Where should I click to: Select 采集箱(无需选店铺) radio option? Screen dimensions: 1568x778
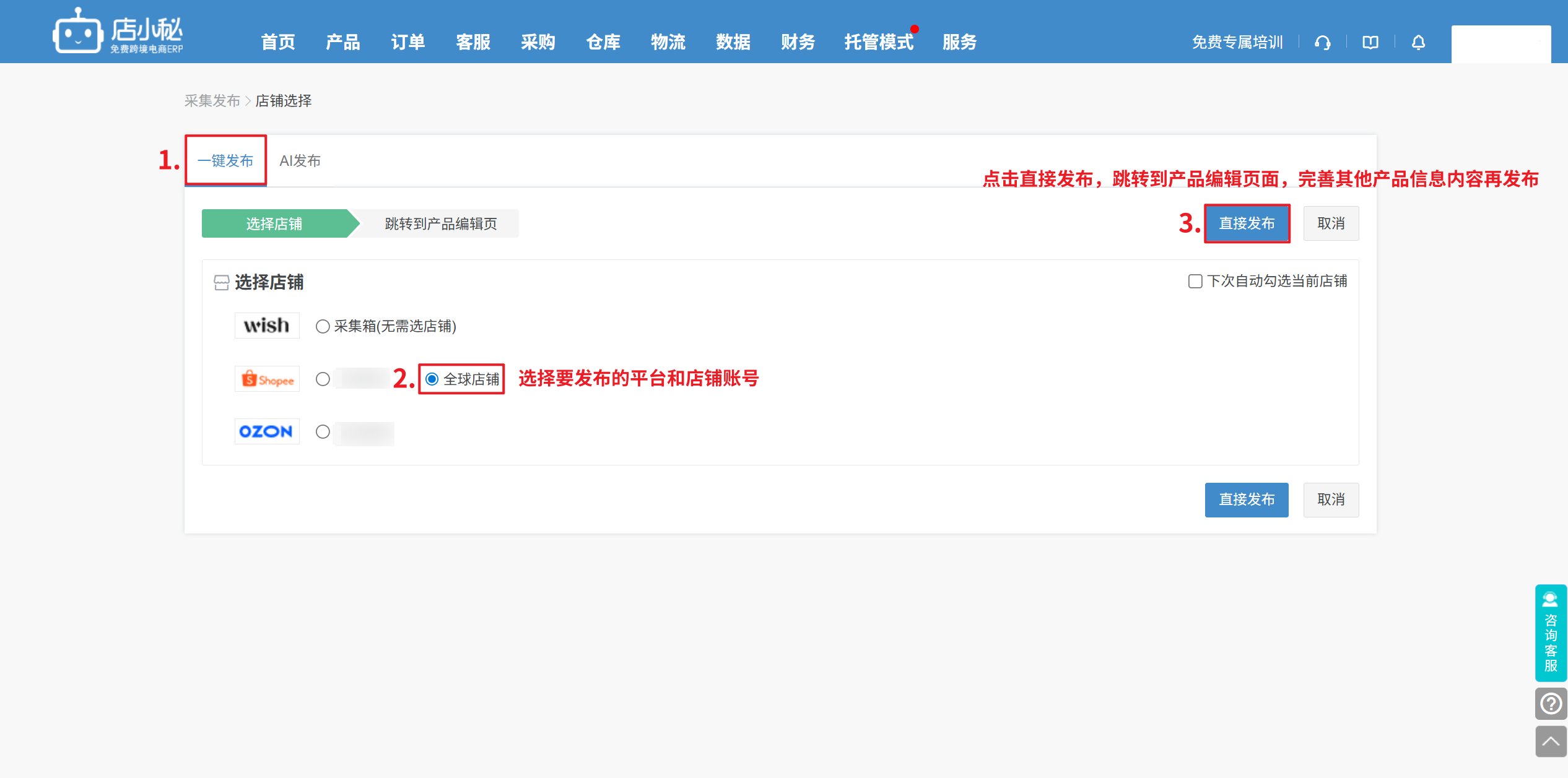pos(323,326)
